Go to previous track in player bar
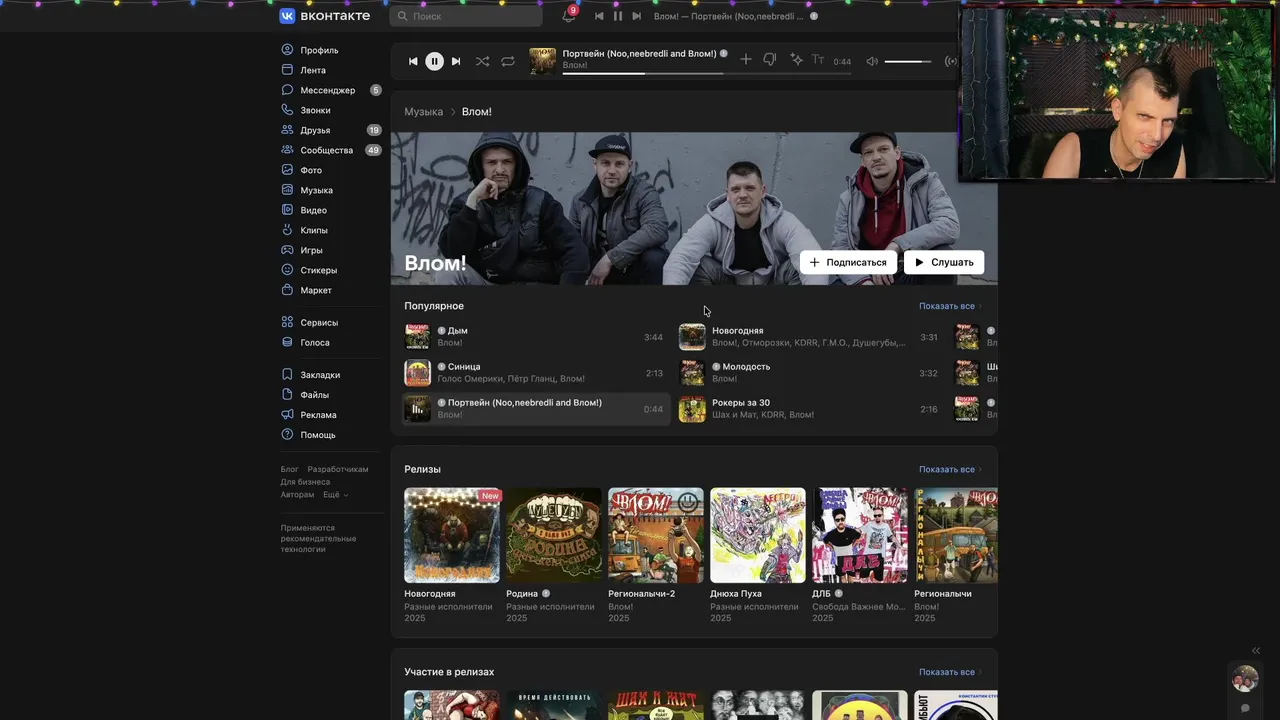This screenshot has width=1280, height=720. point(413,61)
